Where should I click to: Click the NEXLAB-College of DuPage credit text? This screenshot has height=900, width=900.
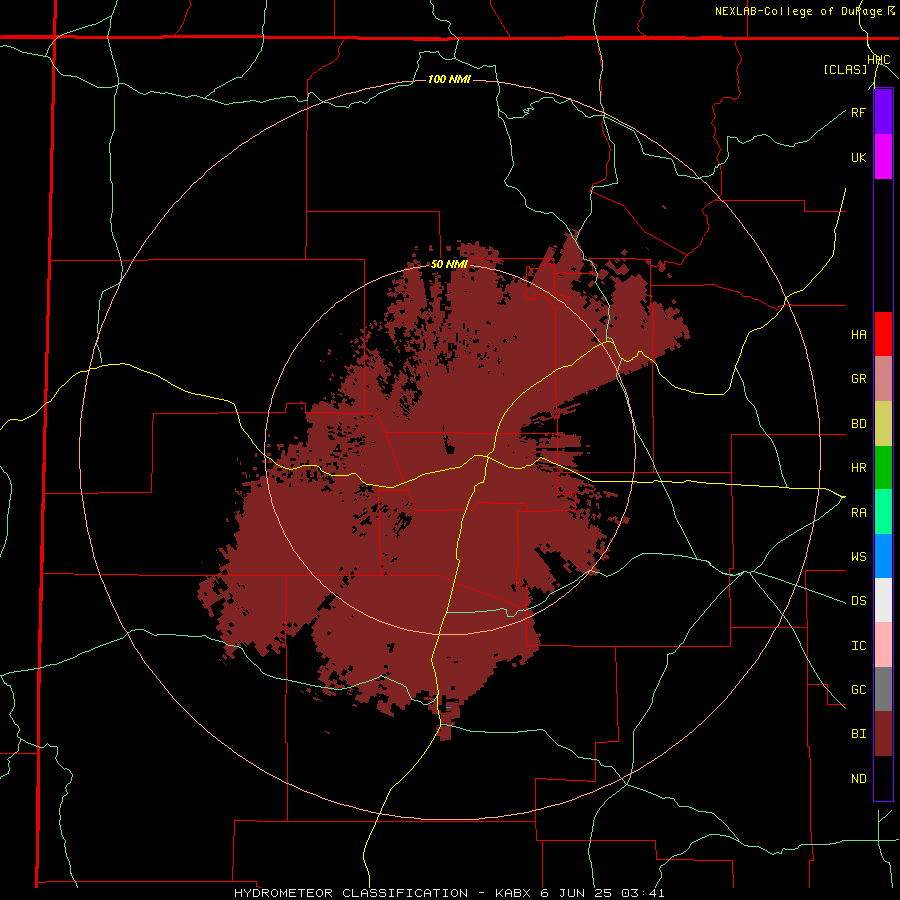click(798, 11)
